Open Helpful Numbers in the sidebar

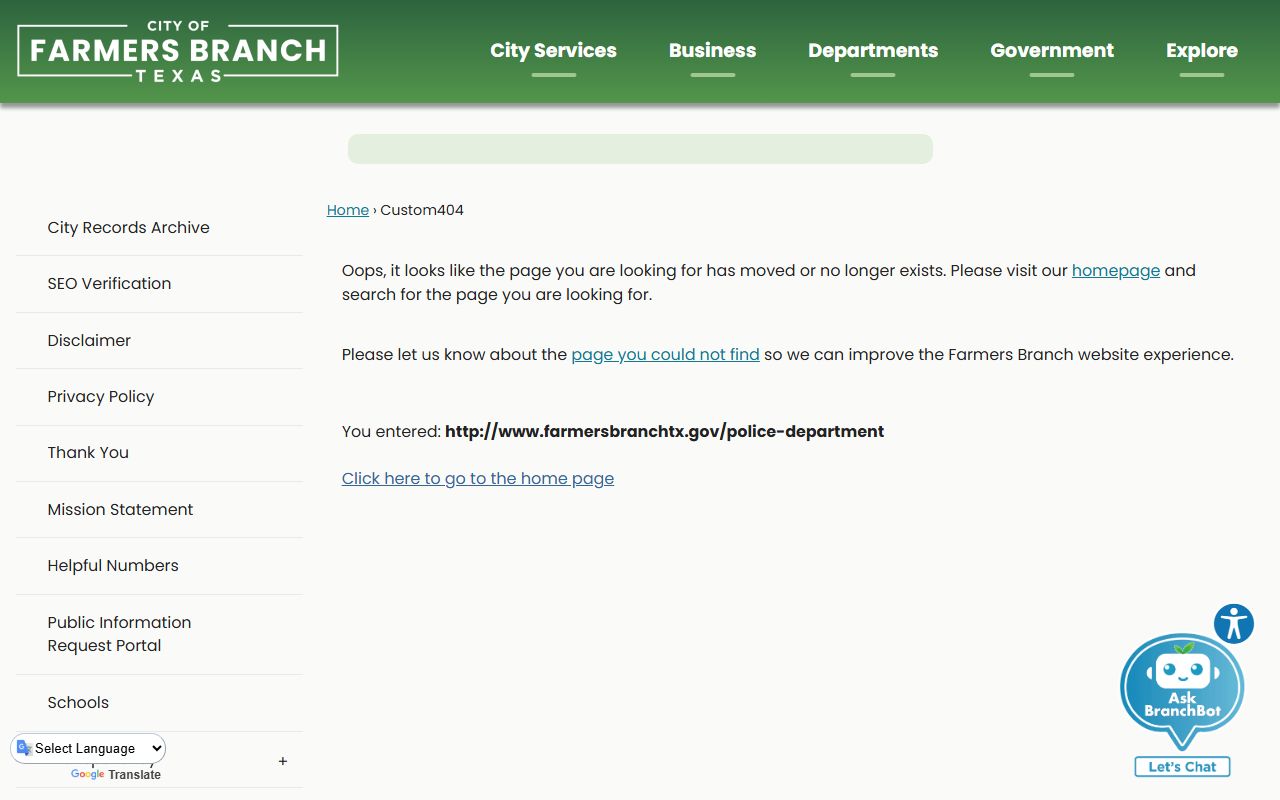click(x=159, y=566)
